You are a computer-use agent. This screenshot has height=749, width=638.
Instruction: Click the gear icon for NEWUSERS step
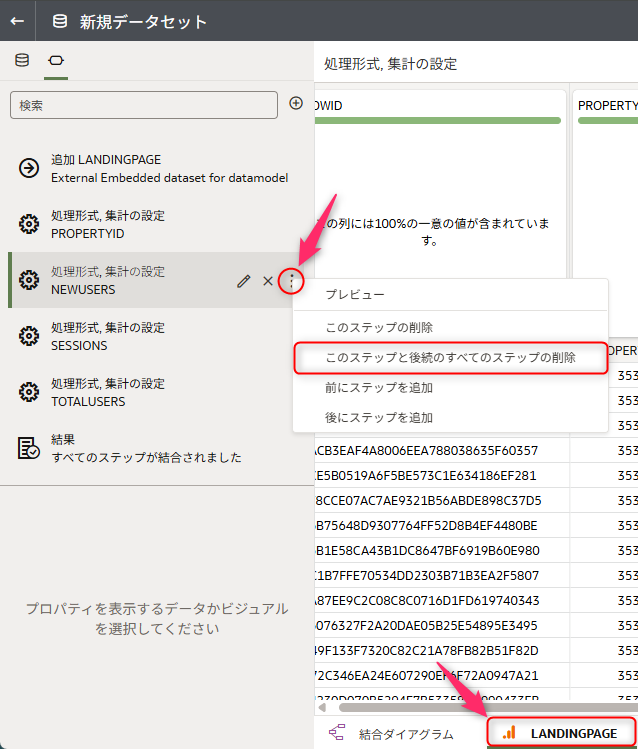[x=29, y=280]
